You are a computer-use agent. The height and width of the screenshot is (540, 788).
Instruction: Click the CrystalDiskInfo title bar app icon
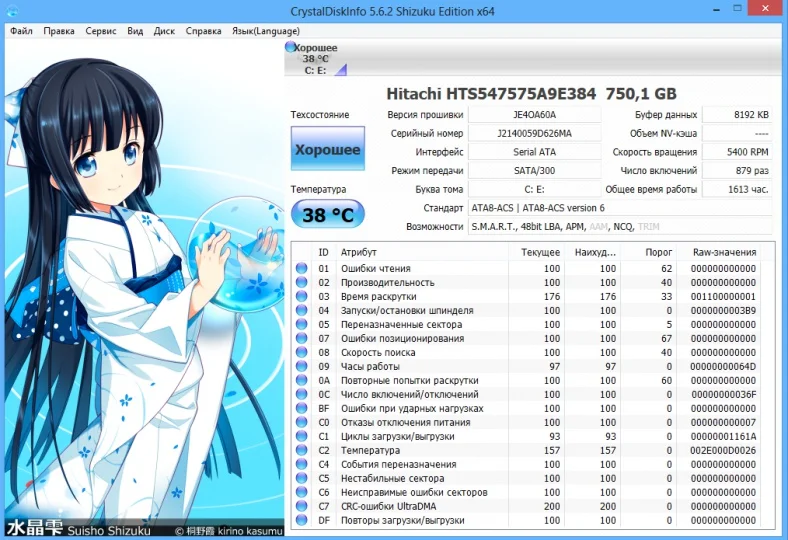tap(12, 10)
